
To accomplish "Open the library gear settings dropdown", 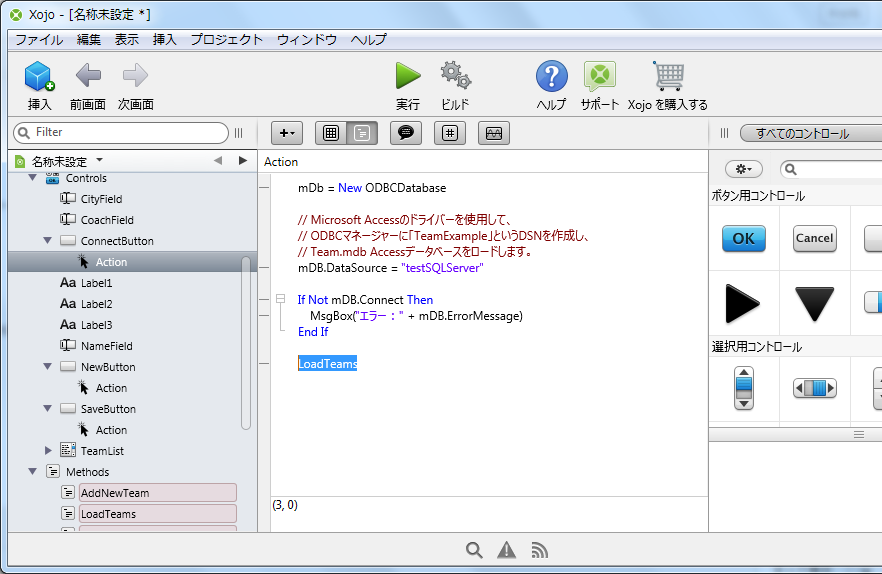I will point(744,169).
